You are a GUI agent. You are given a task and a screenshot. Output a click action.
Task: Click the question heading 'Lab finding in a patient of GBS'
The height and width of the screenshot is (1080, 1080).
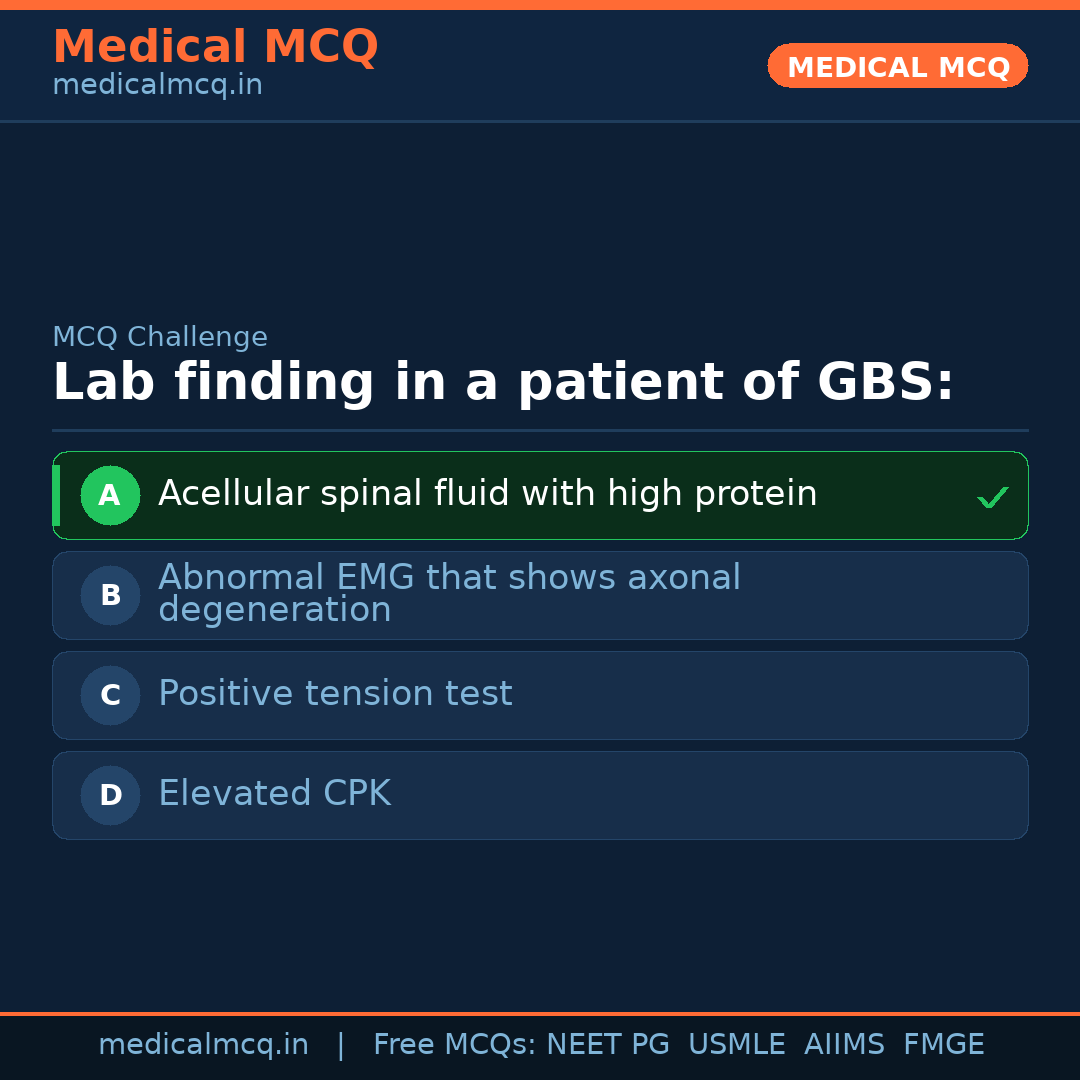click(503, 383)
